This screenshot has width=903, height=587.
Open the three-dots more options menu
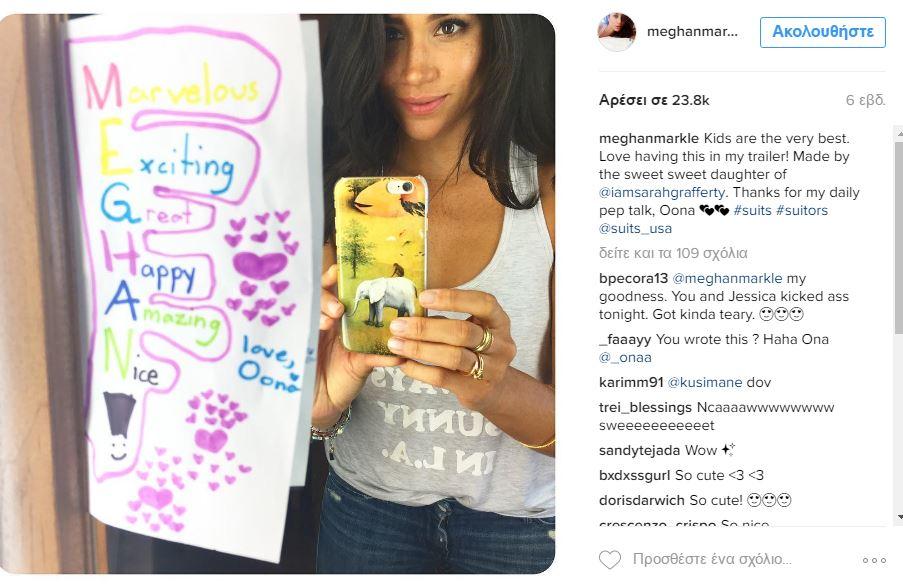coord(874,560)
